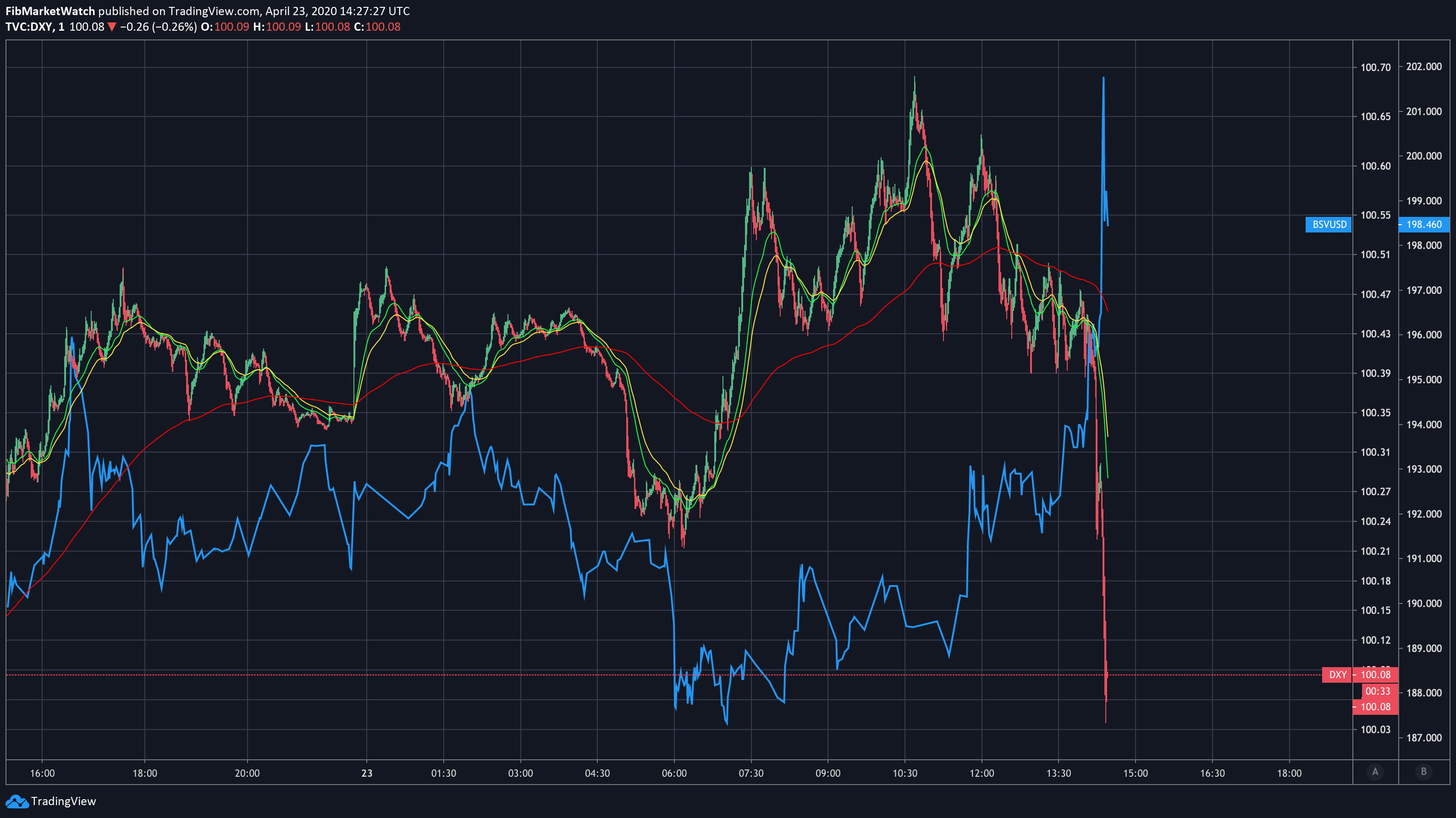This screenshot has height=818, width=1456.
Task: Click the 20:00 time axis label
Action: click(247, 773)
